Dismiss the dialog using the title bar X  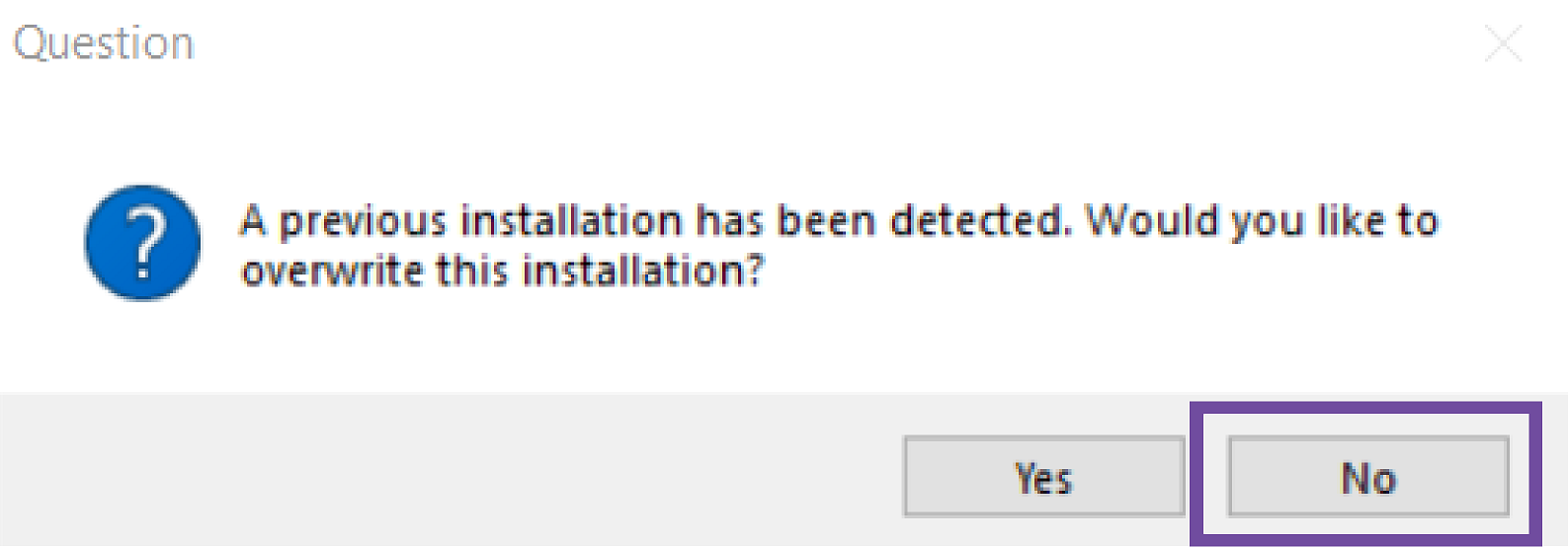[x=1503, y=44]
